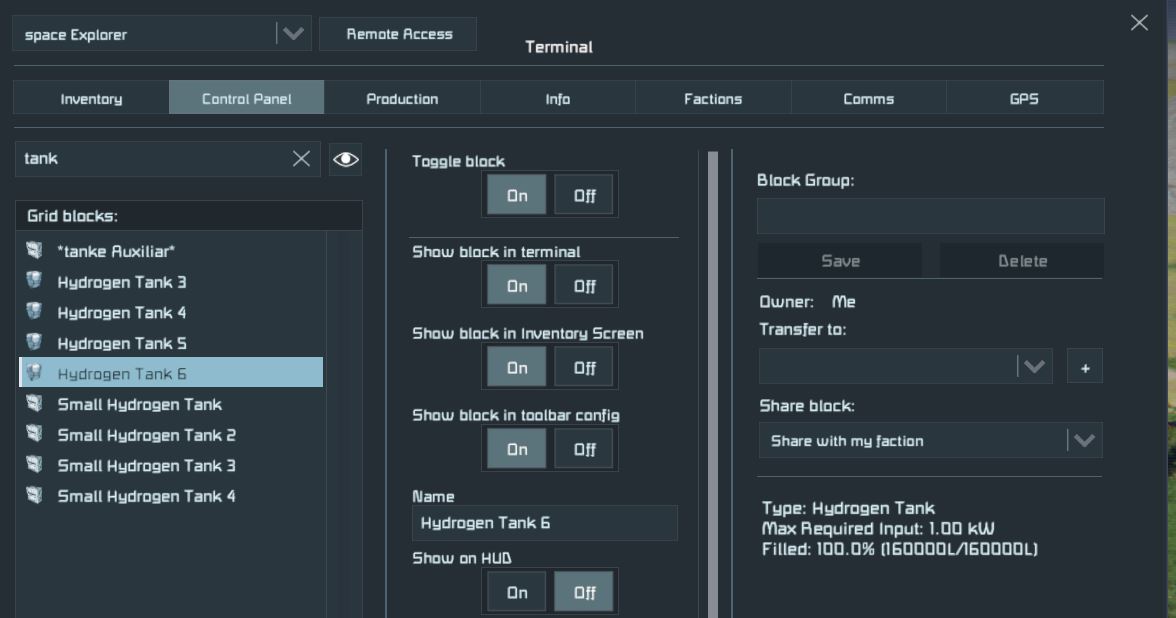
Task: Click the icon next to Hydrogen Tank 5
Action: [x=35, y=343]
